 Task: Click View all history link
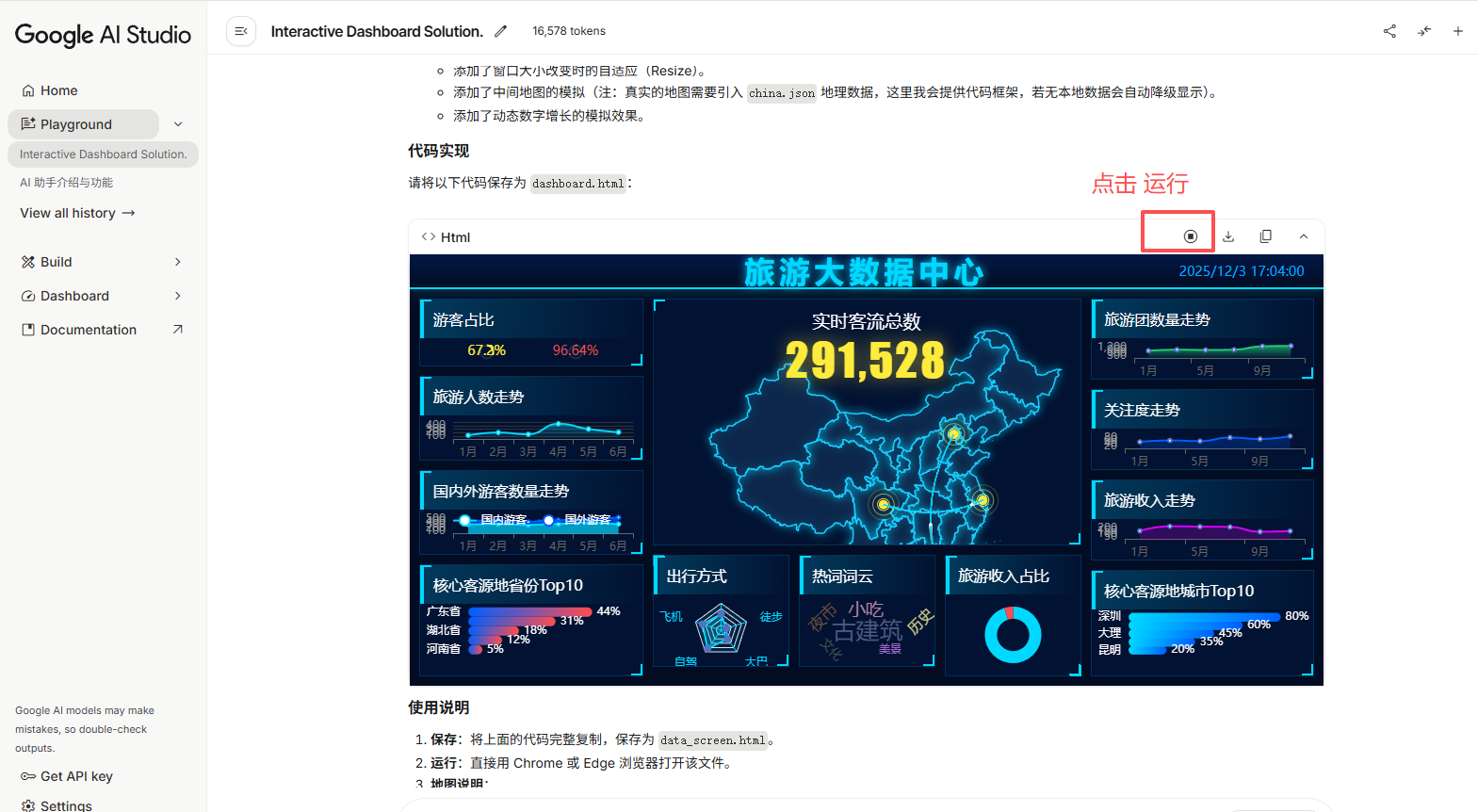pyautogui.click(x=77, y=213)
